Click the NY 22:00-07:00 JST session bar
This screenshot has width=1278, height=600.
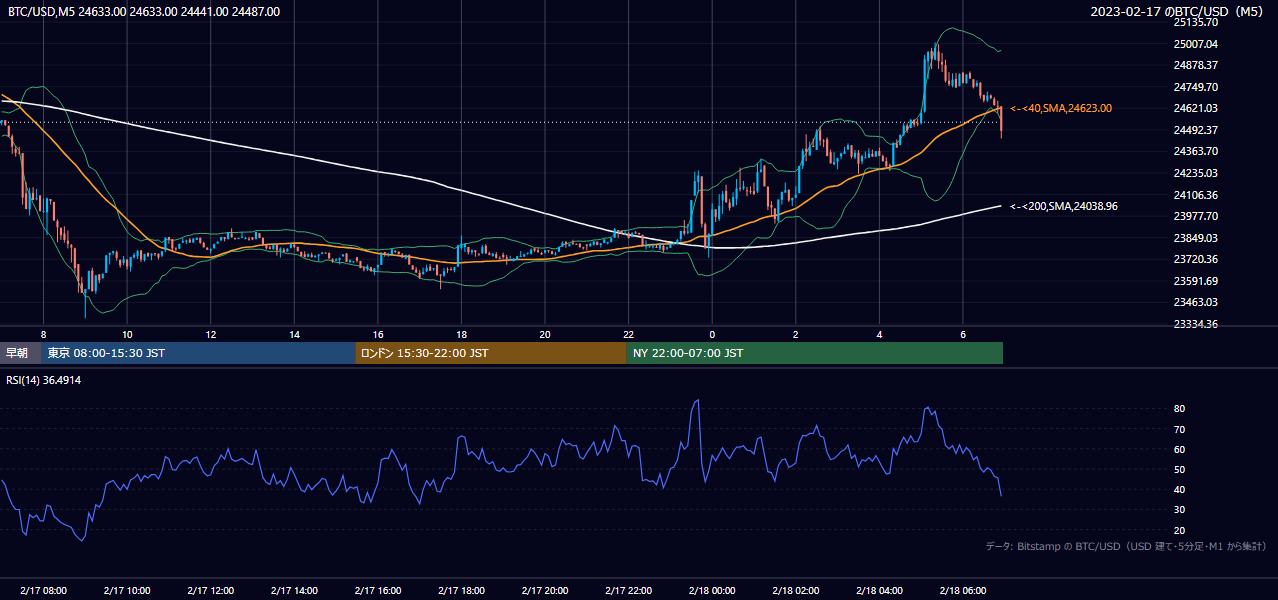[815, 353]
